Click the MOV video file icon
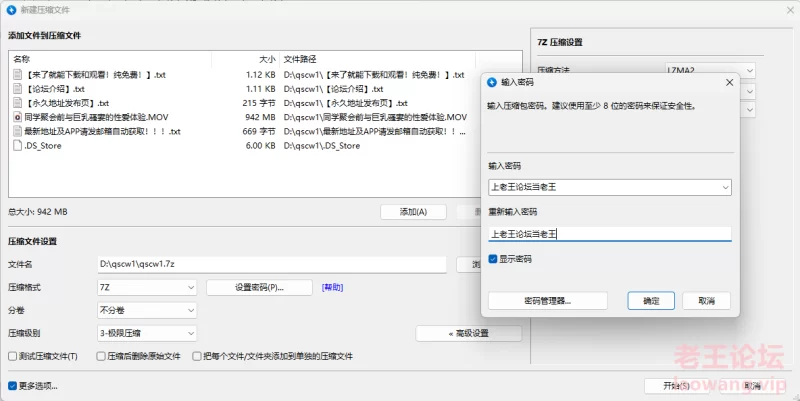 17,117
